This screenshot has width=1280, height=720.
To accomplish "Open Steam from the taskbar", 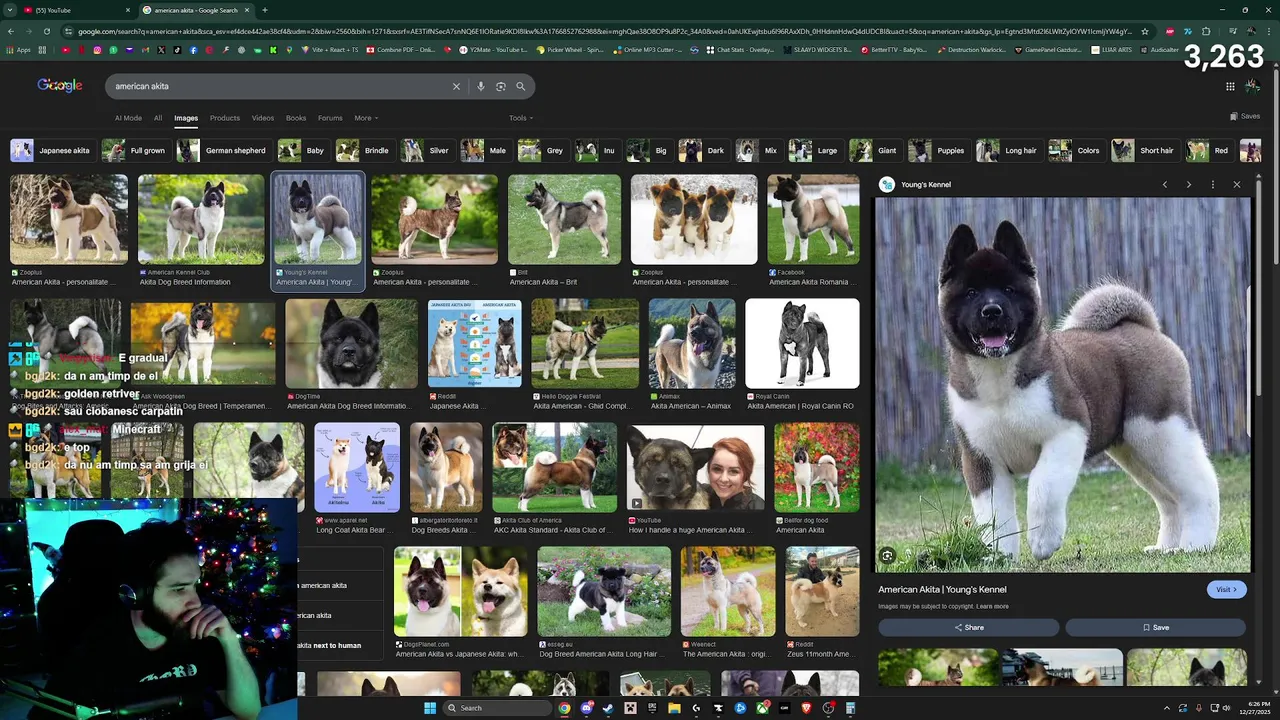I will coord(608,708).
